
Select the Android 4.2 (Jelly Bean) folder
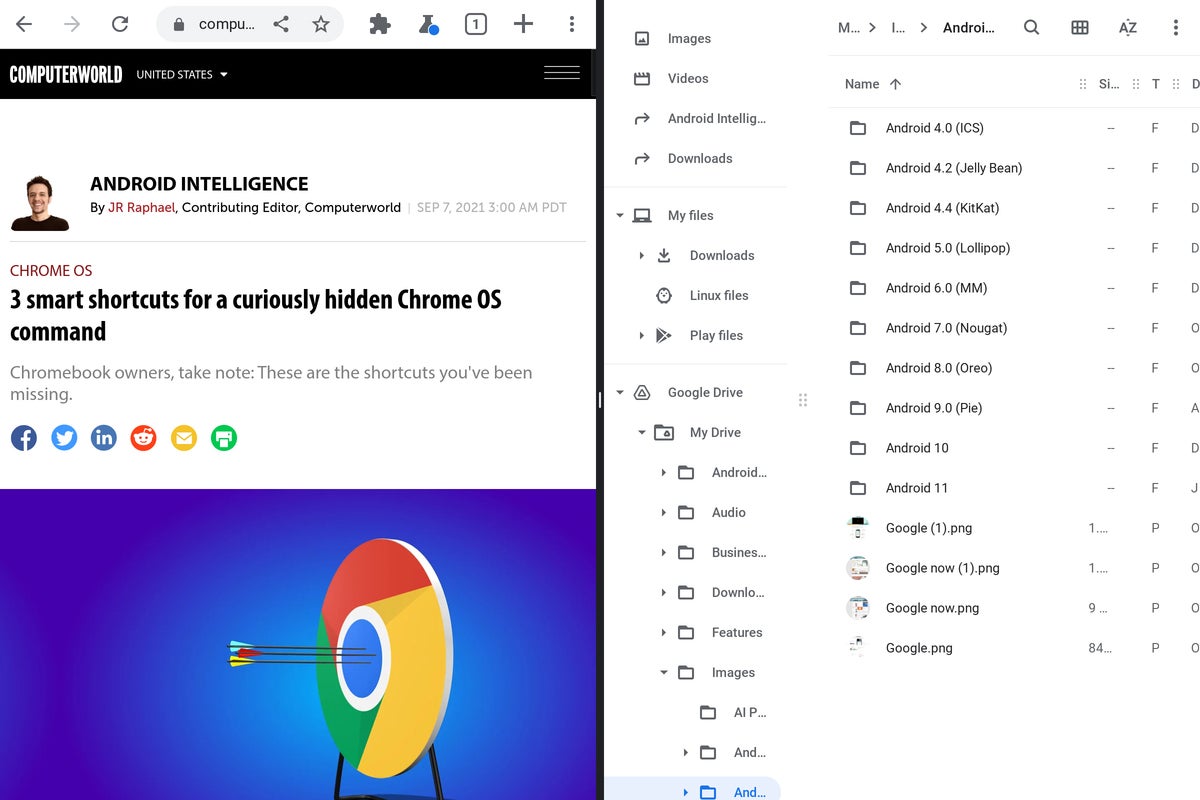click(1014, 168)
